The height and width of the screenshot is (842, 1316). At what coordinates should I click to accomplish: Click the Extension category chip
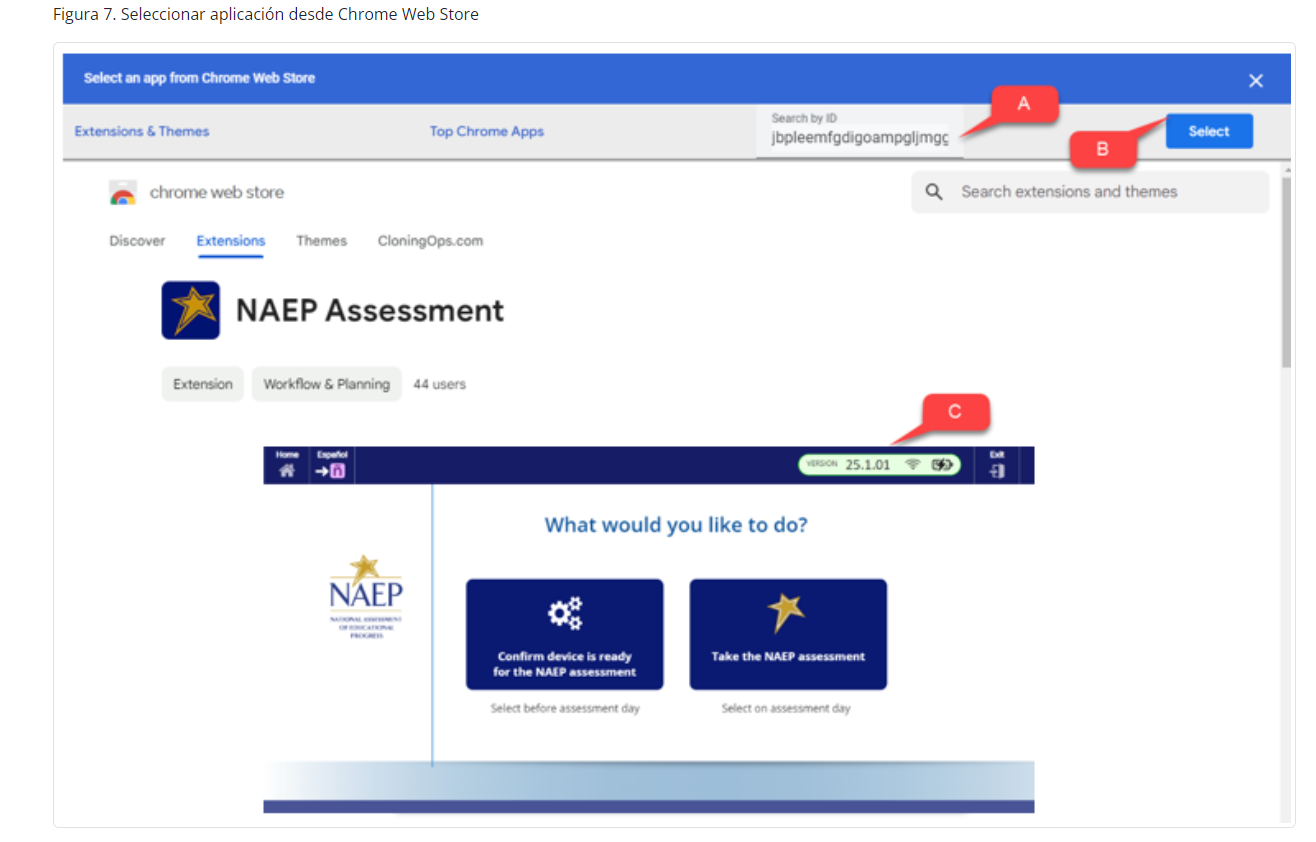203,384
